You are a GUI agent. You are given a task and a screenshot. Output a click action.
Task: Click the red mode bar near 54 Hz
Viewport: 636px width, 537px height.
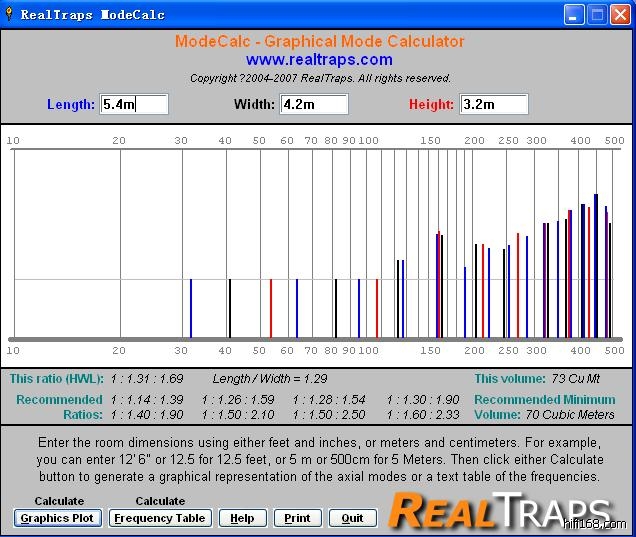coord(271,308)
